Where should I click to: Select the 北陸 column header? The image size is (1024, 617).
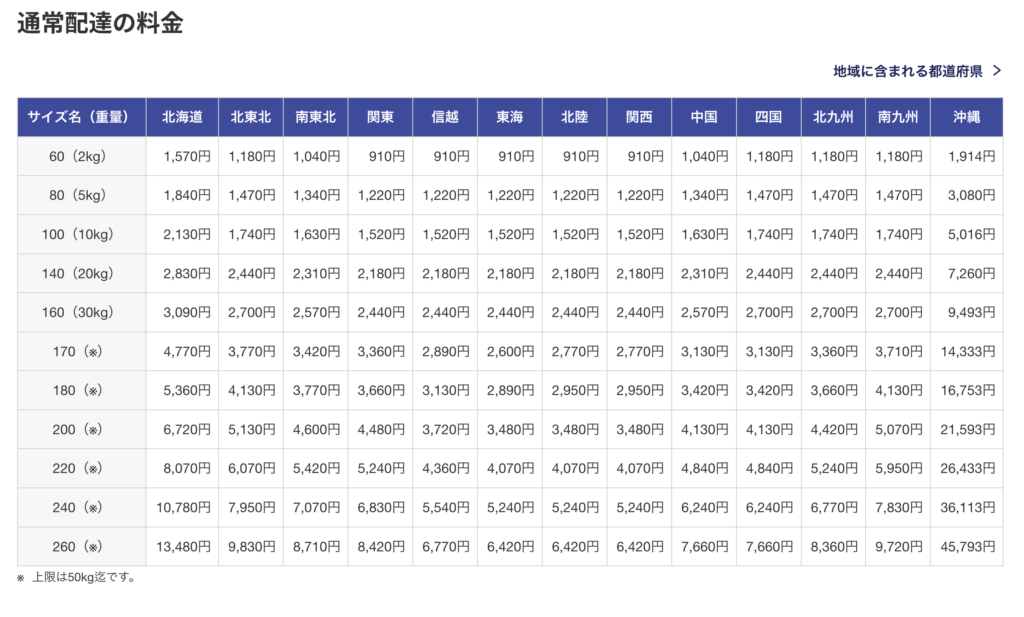(575, 117)
